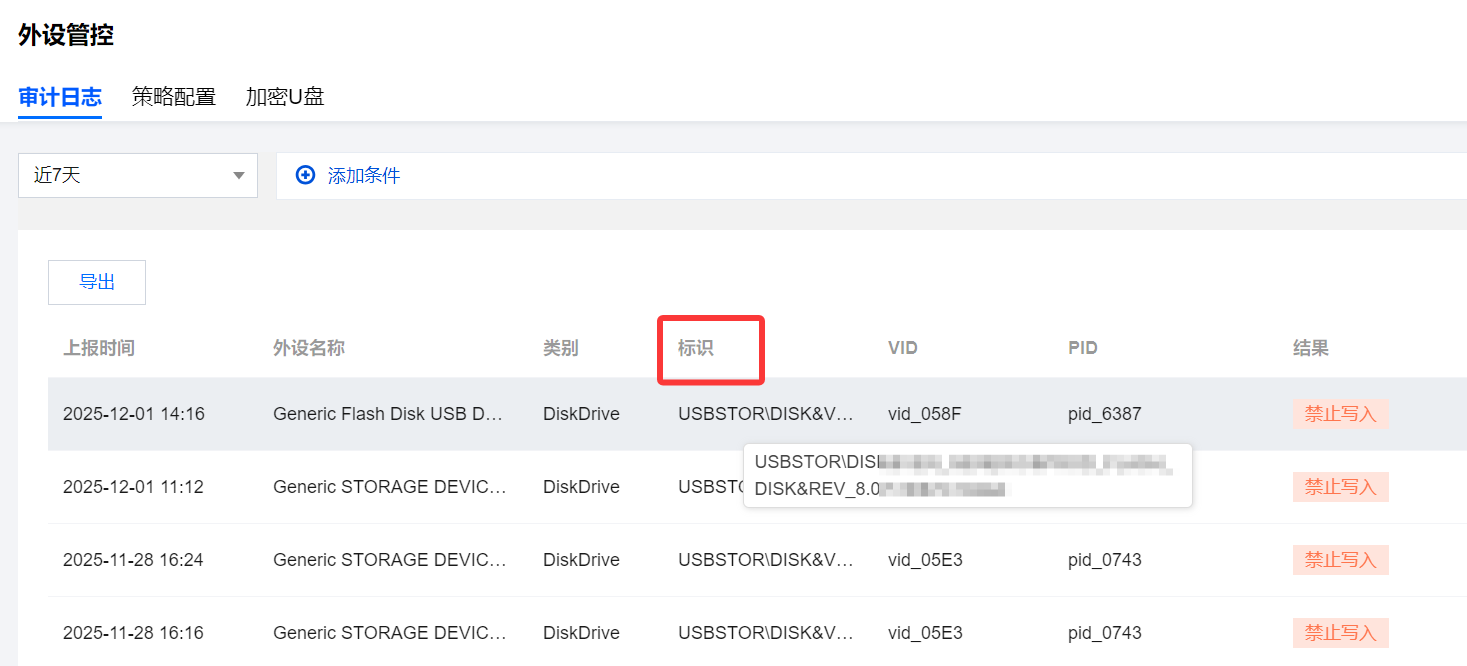Image resolution: width=1467 pixels, height=666 pixels.
Task: Select the 2025-11-28 16:24 timestamp cell
Action: pos(133,560)
